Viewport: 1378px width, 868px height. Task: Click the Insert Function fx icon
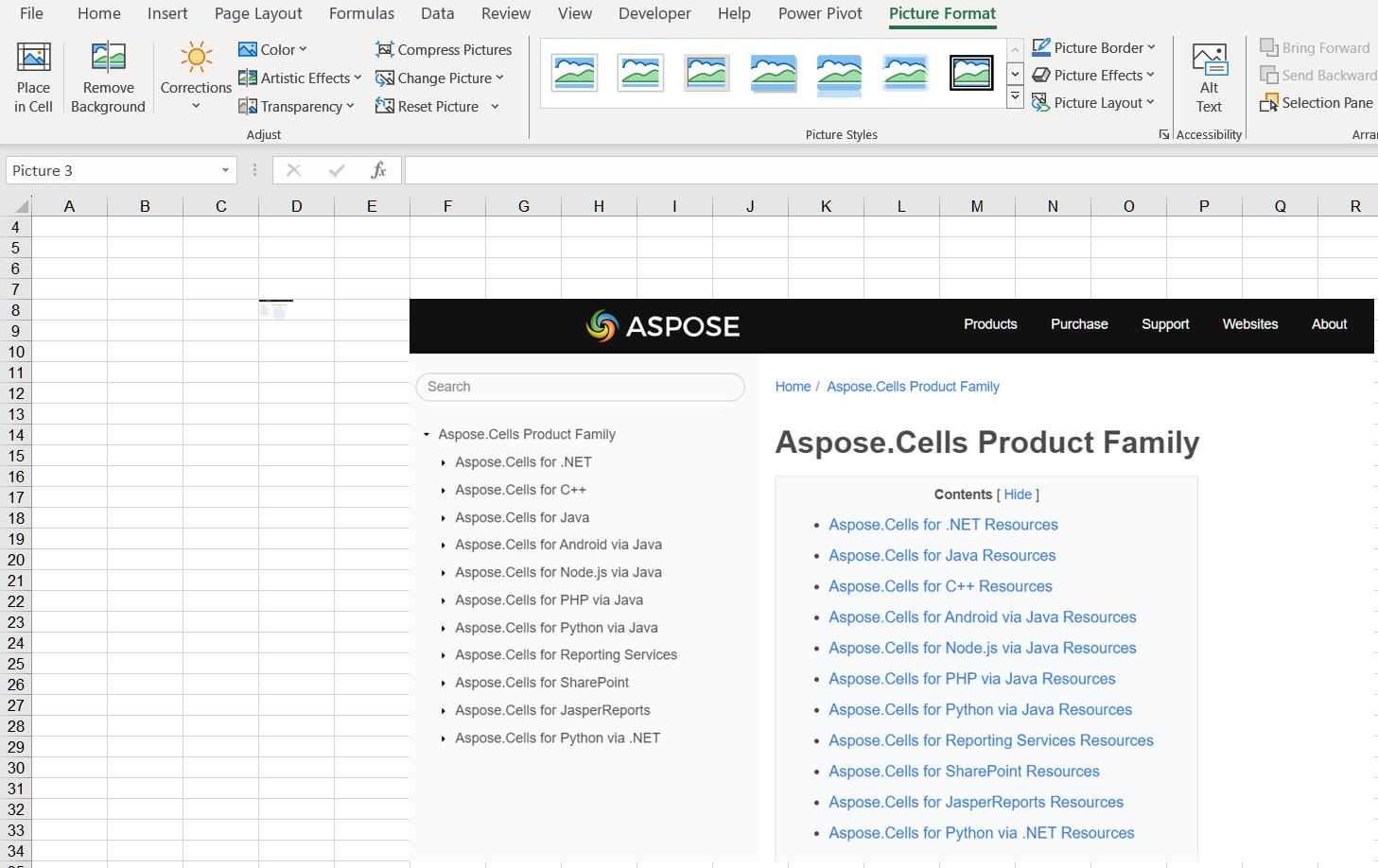378,170
